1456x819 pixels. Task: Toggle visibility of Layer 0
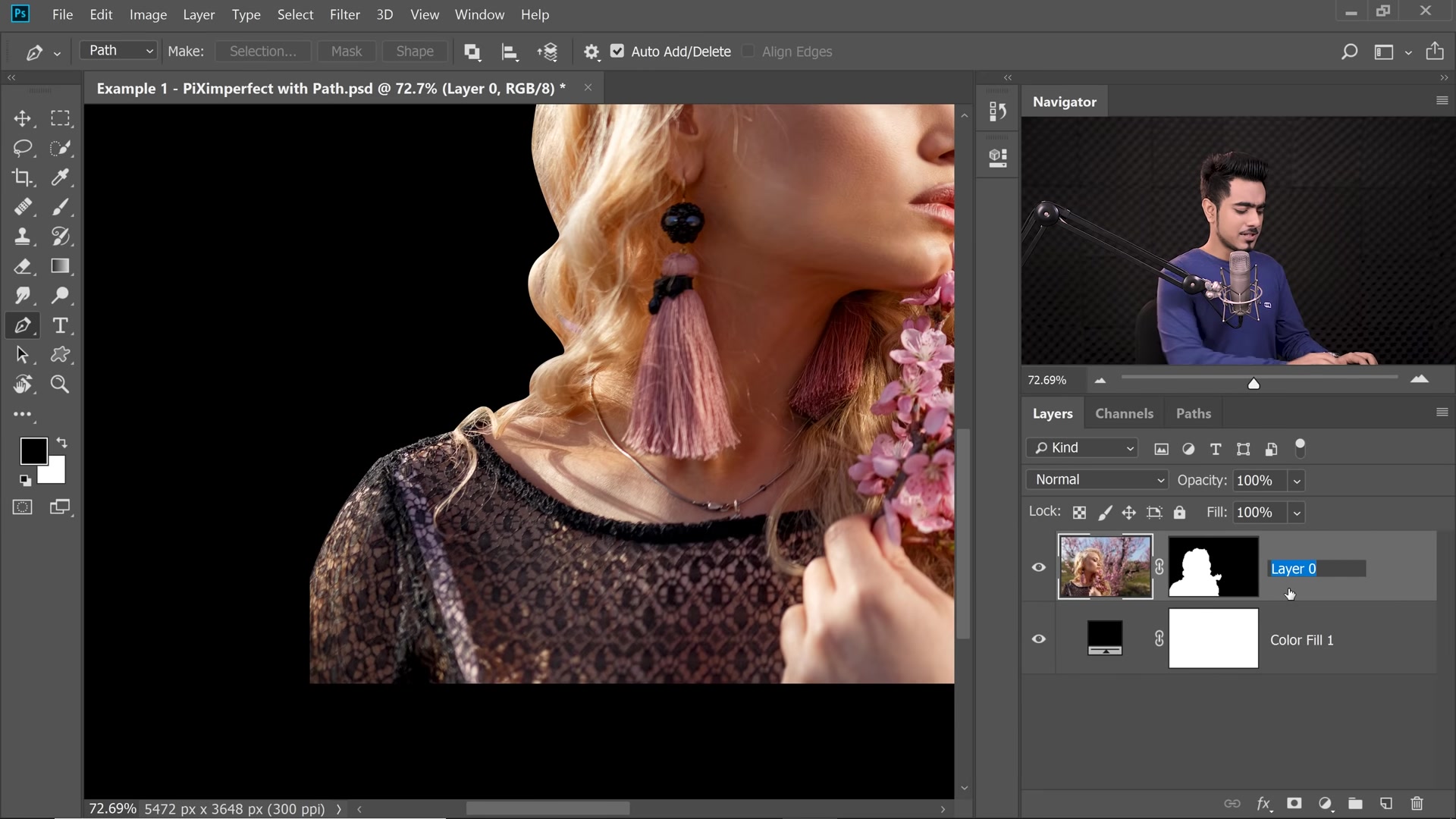pos(1038,568)
